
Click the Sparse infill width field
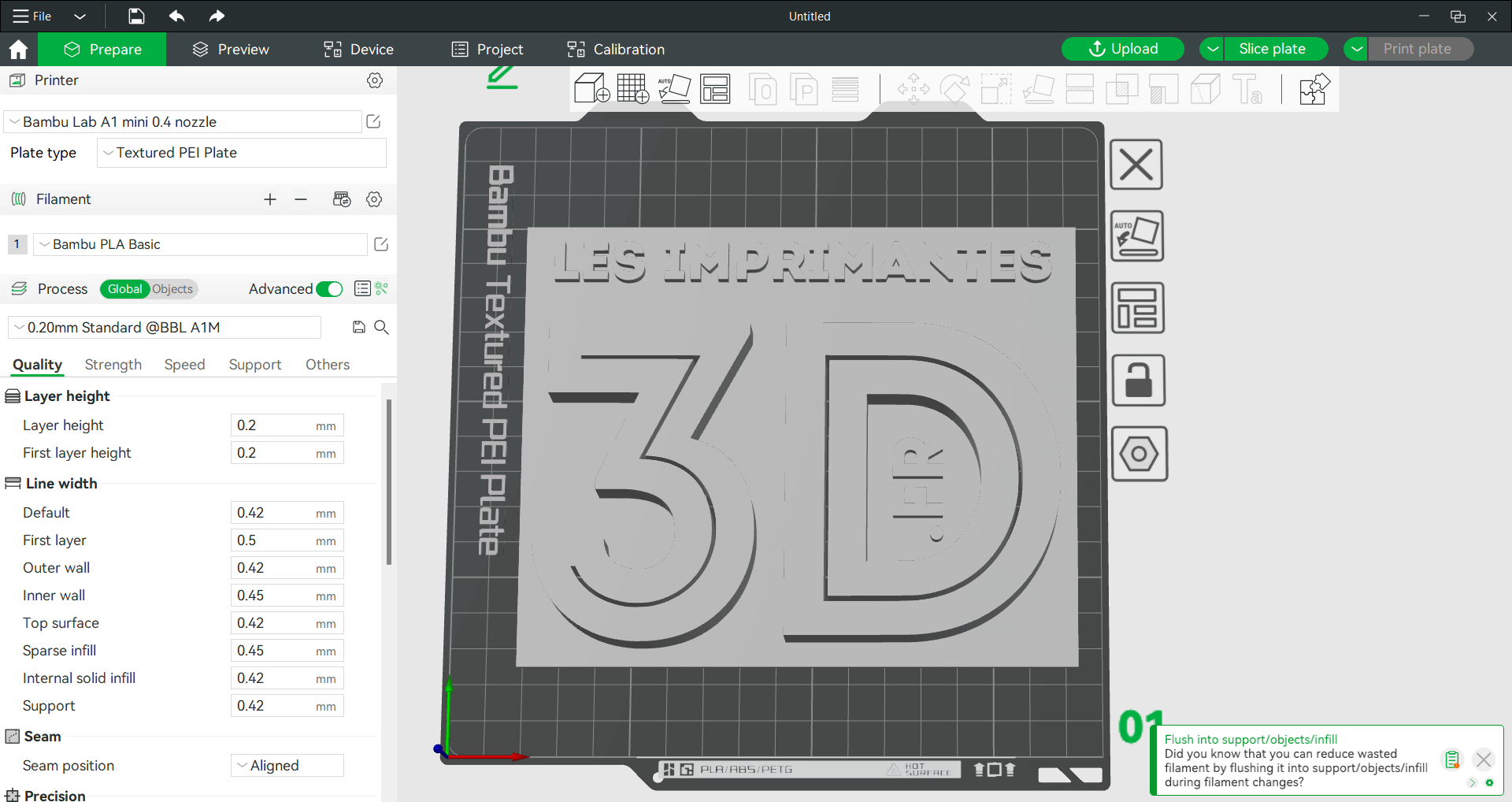(287, 651)
